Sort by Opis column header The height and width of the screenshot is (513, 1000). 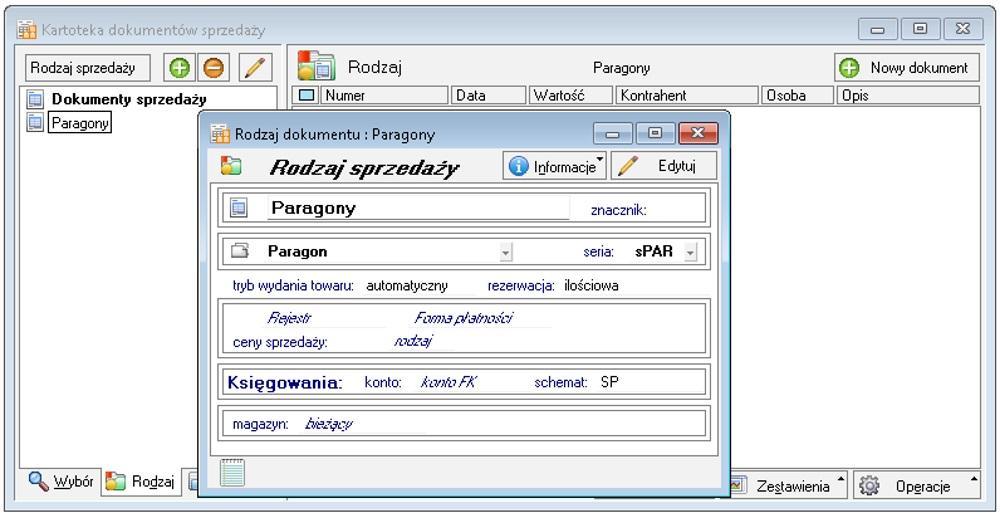[x=908, y=95]
